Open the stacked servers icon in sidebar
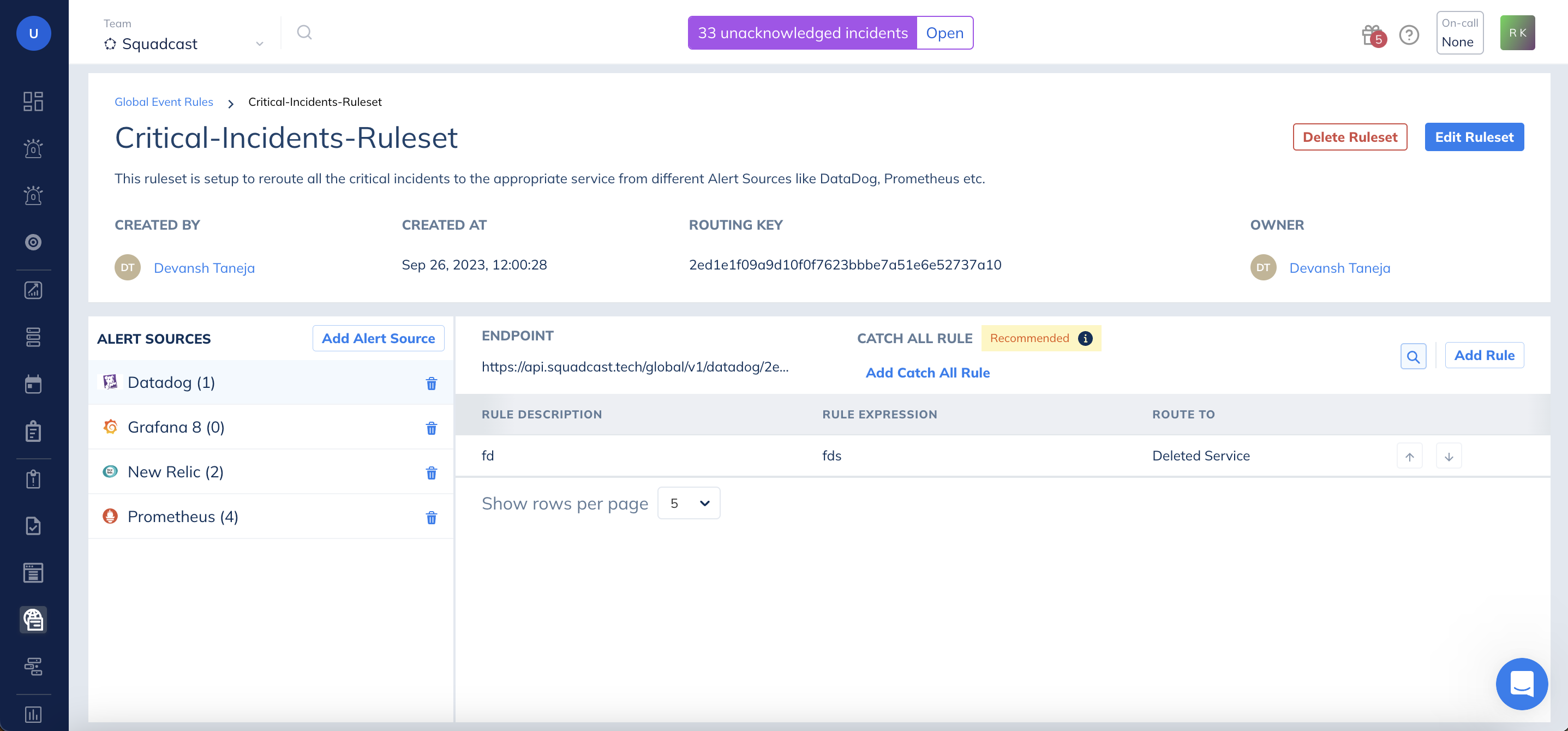This screenshot has width=1568, height=731. [x=33, y=337]
